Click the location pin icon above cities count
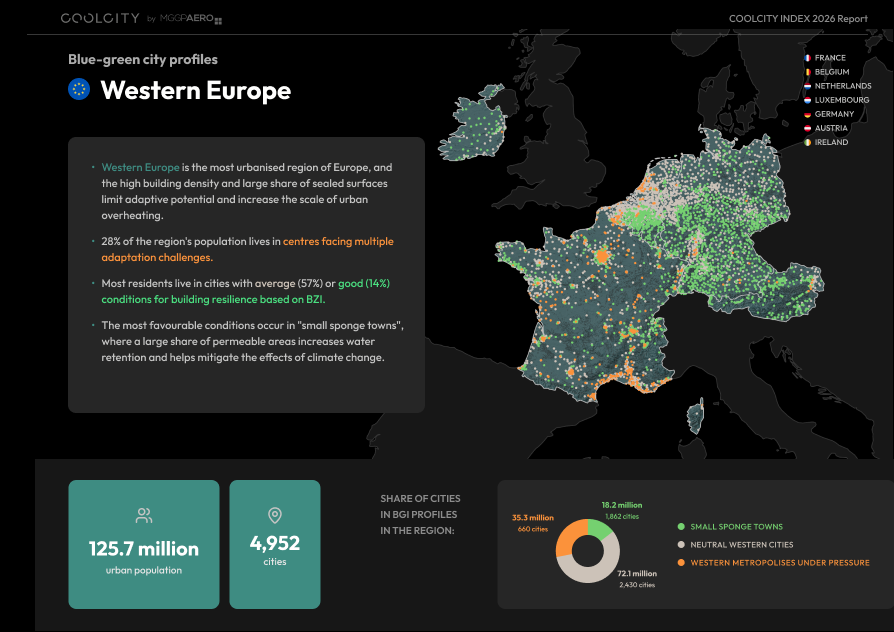Image resolution: width=894 pixels, height=632 pixels. click(x=275, y=516)
